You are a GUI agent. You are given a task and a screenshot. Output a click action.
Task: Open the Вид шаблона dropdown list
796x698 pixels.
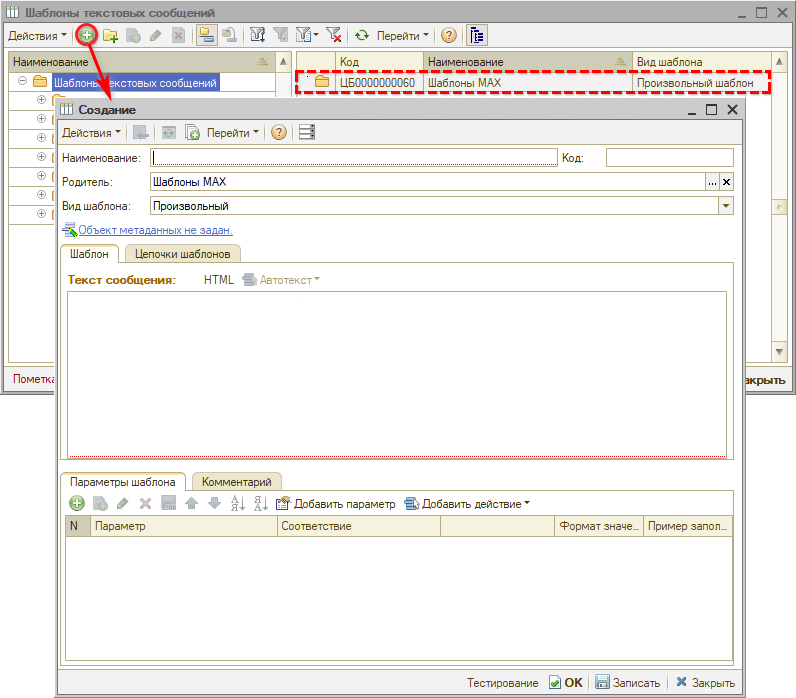726,206
